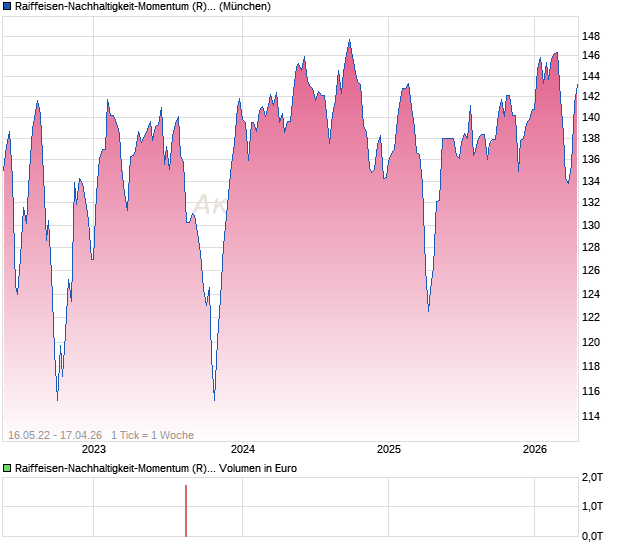Click the 142 price axis label
This screenshot has height=546, width=620.
click(x=591, y=96)
